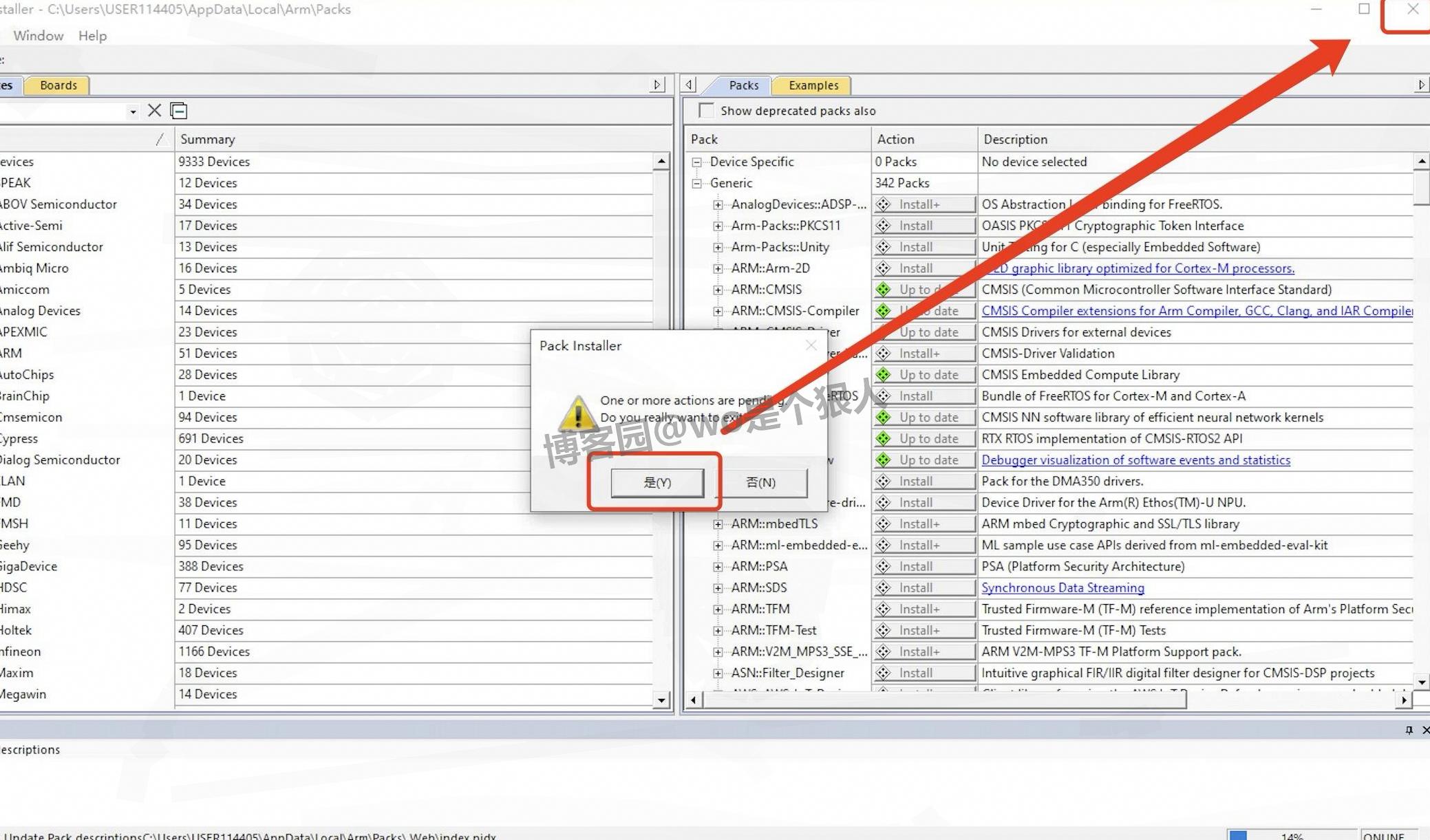Click the Install icon for Arm-Packs::PKCS11

click(884, 226)
